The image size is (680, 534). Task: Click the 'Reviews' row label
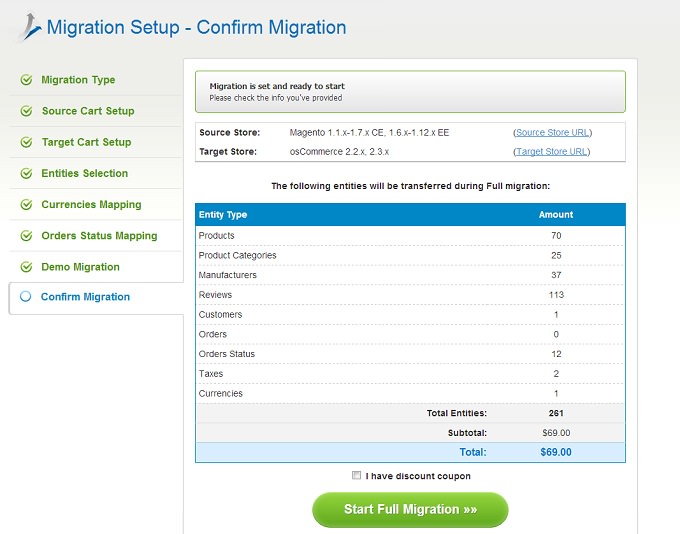coord(215,295)
